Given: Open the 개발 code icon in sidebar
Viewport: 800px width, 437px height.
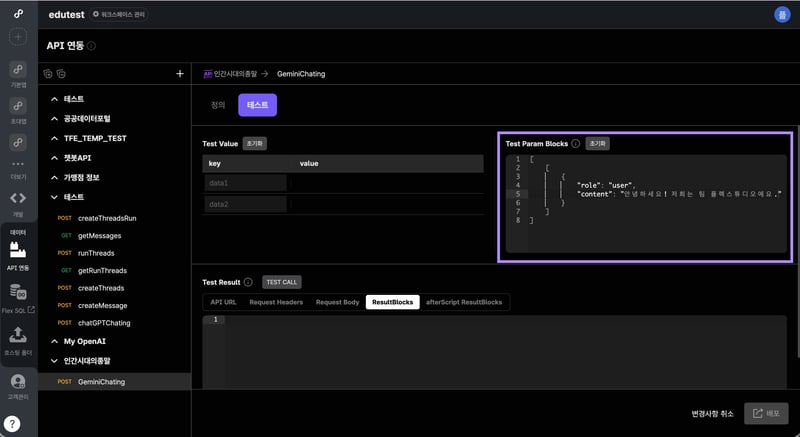Looking at the screenshot, I should 18,198.
